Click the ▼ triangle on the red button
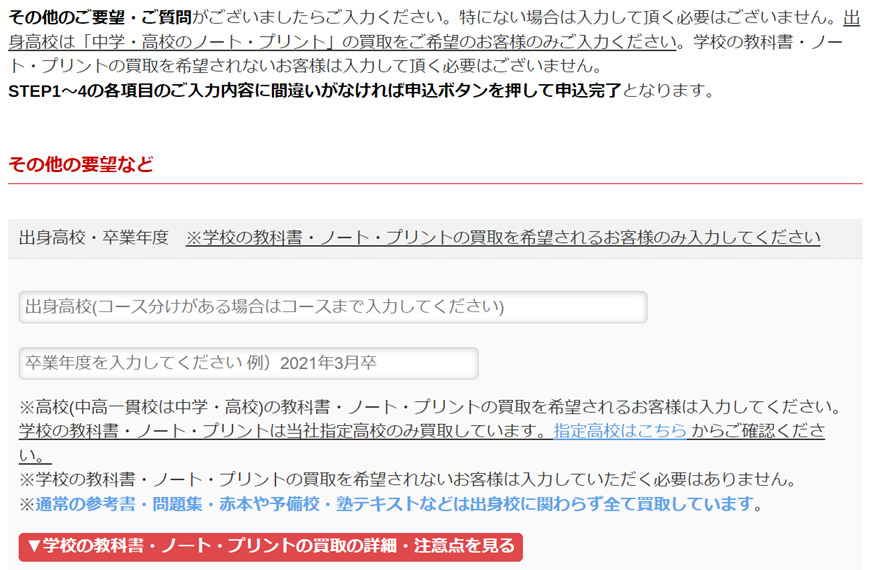This screenshot has width=874, height=570. pos(34,546)
